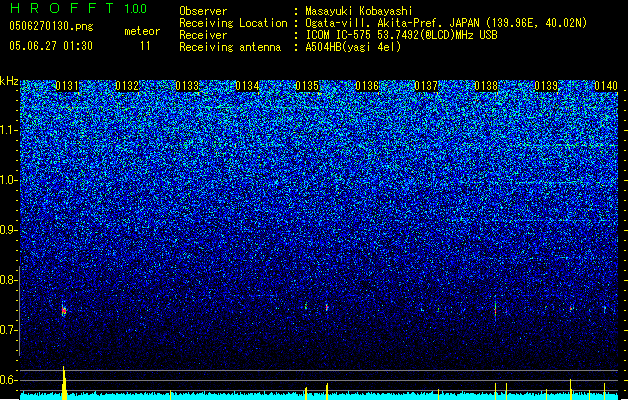The width and height of the screenshot is (629, 400).
Task: Click the Observer field label
Action: (203, 11)
